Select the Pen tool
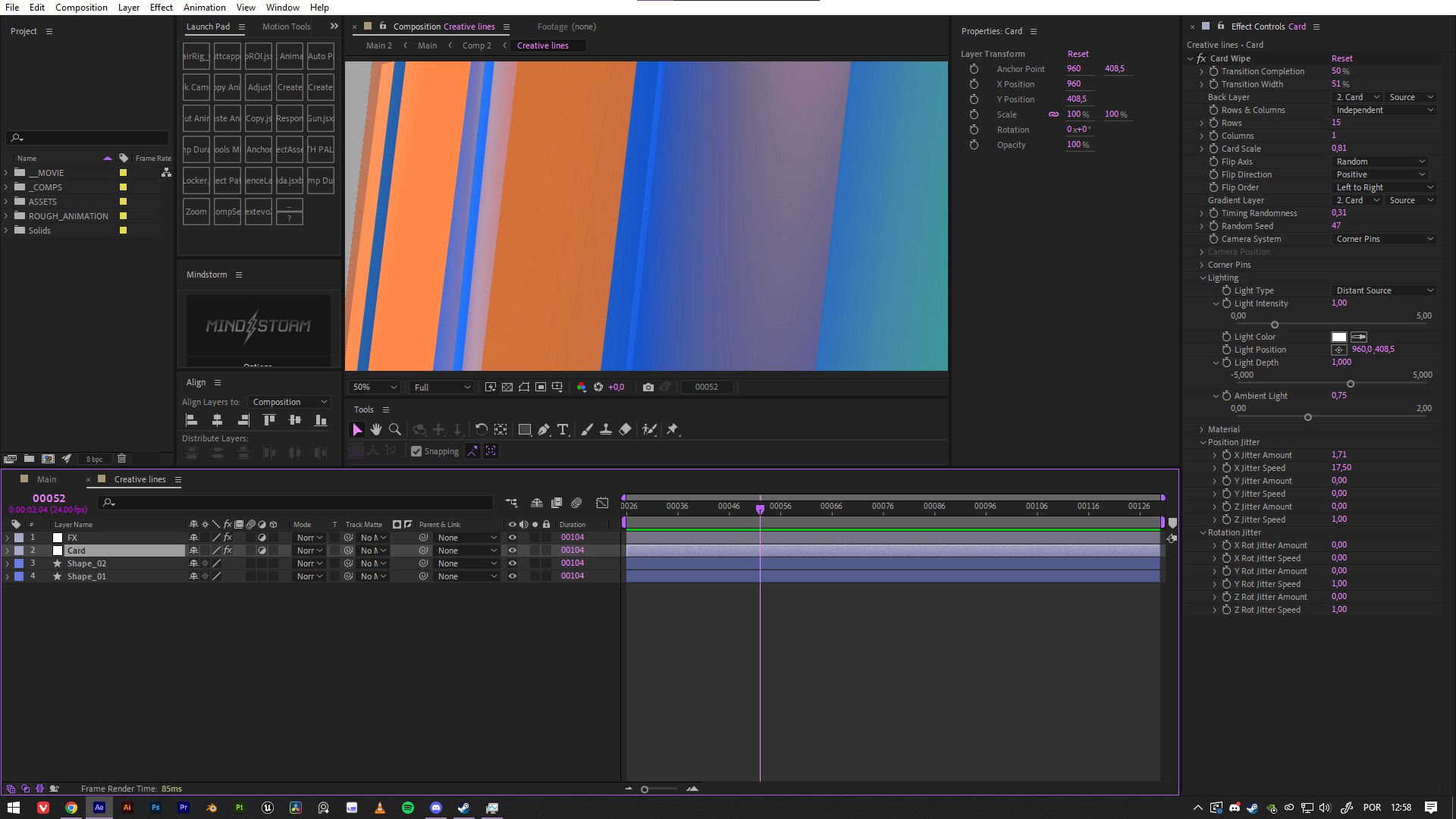1456x819 pixels. (544, 429)
